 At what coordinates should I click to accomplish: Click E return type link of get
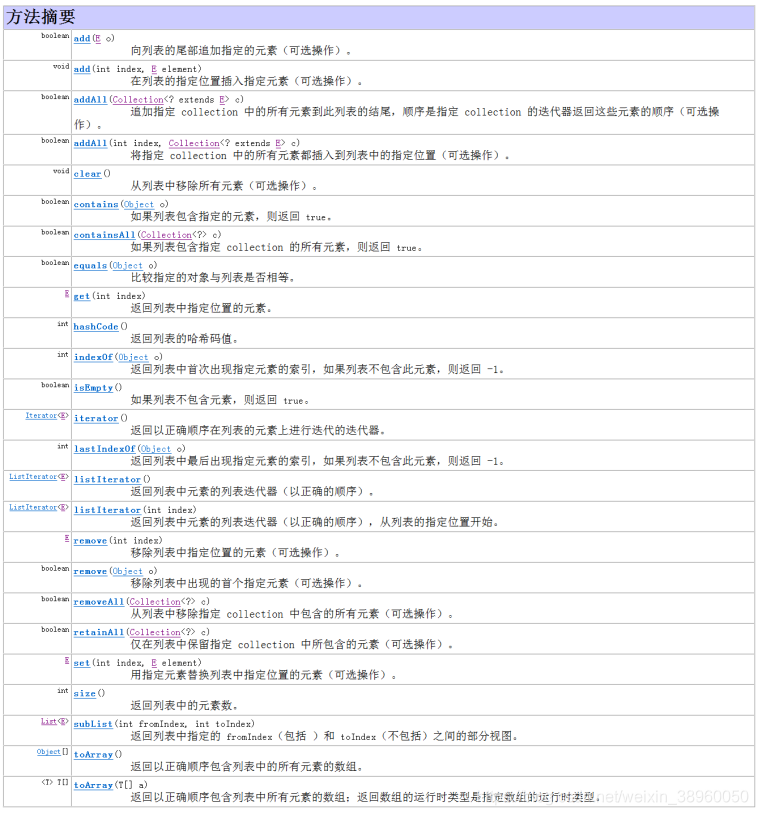click(x=67, y=294)
